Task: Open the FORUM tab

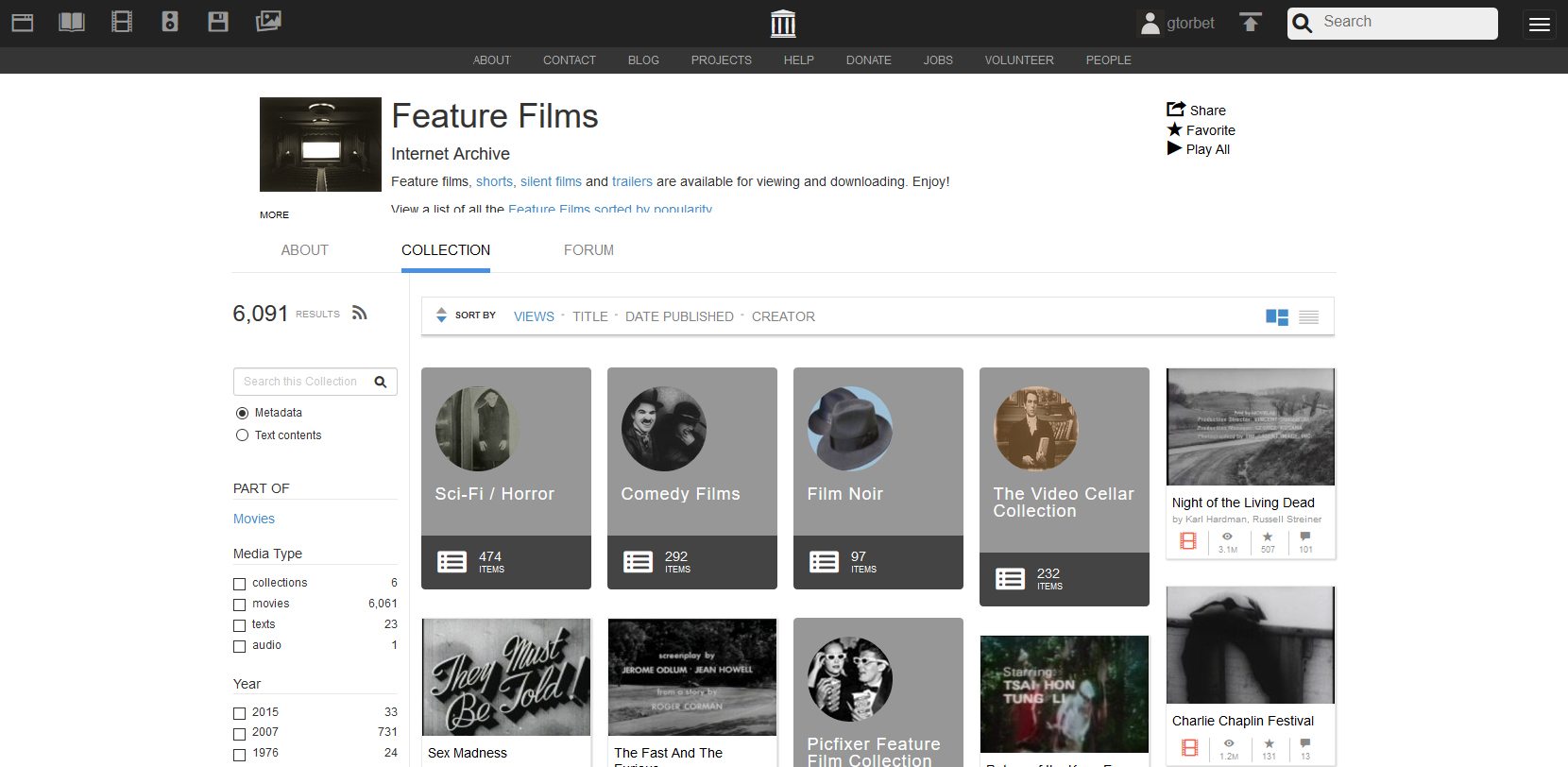Action: 588,250
